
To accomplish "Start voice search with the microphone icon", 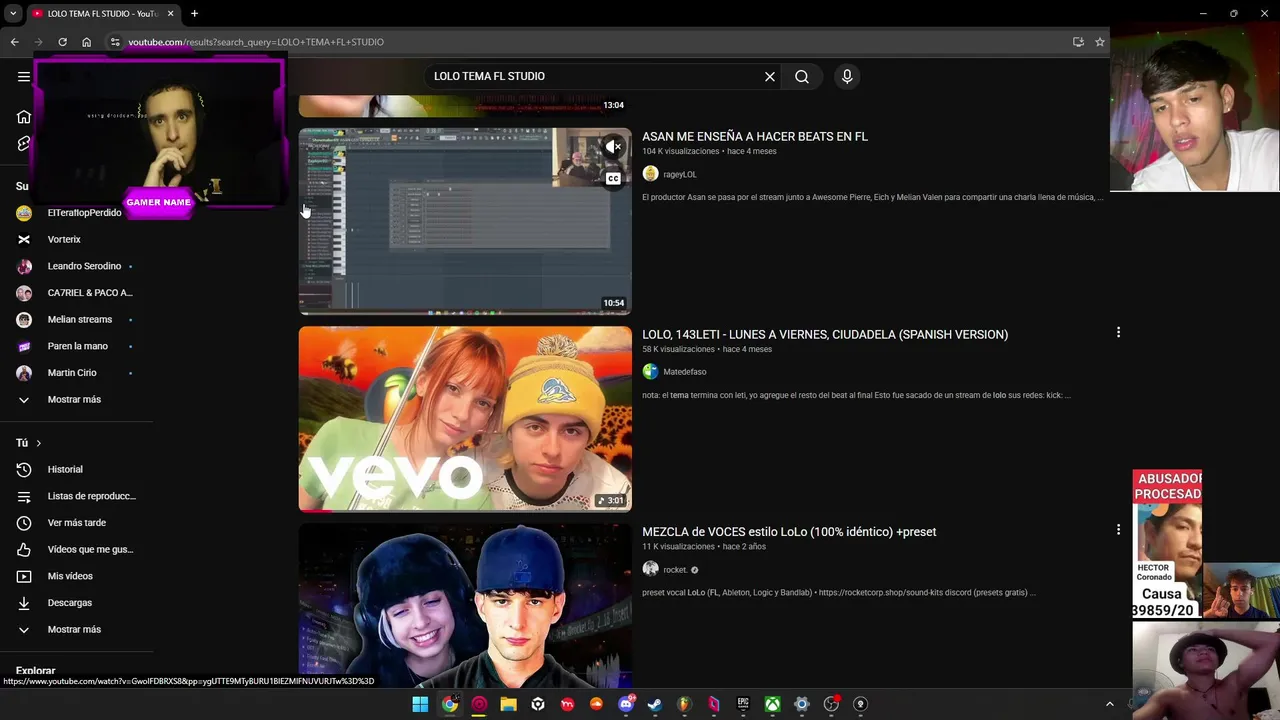I will [847, 76].
